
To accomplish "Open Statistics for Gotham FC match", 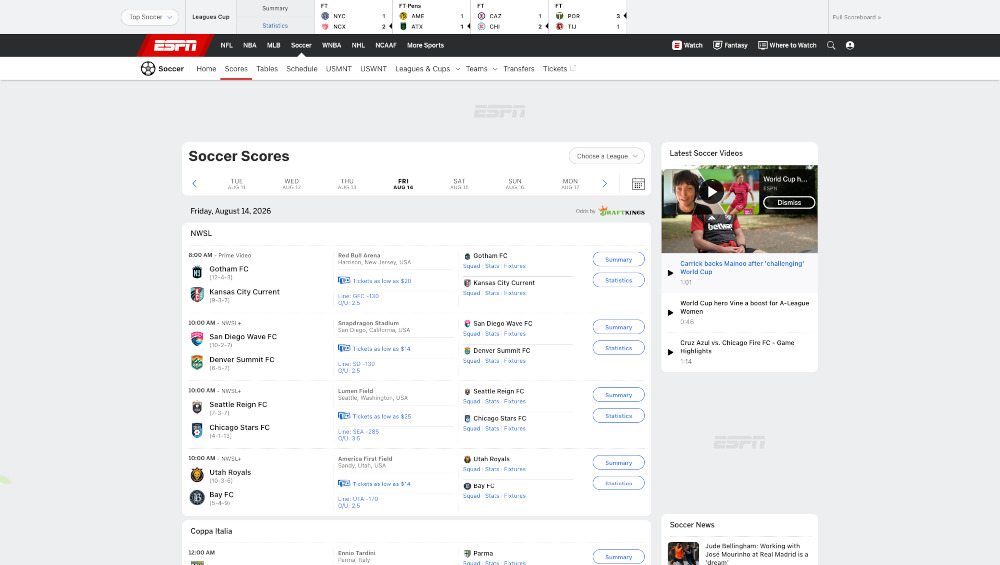I will (619, 280).
